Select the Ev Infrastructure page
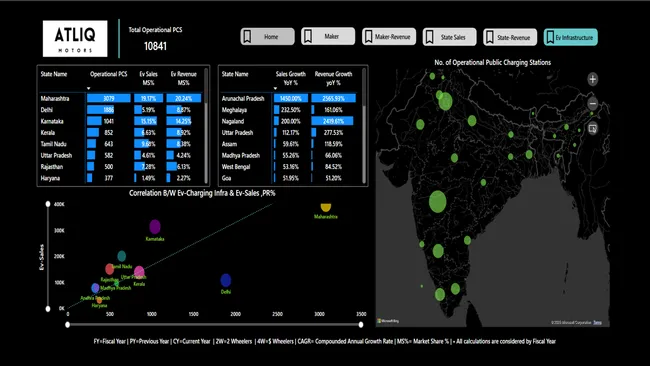The height and width of the screenshot is (366, 650). point(570,37)
